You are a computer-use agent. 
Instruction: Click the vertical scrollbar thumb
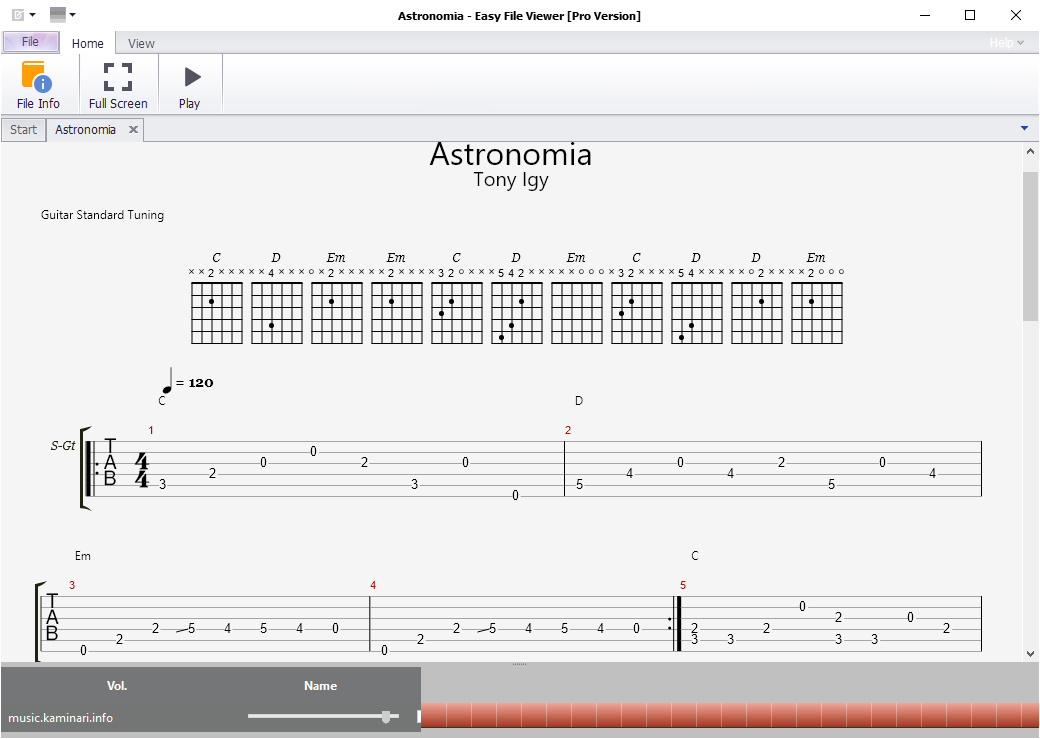tap(1030, 247)
